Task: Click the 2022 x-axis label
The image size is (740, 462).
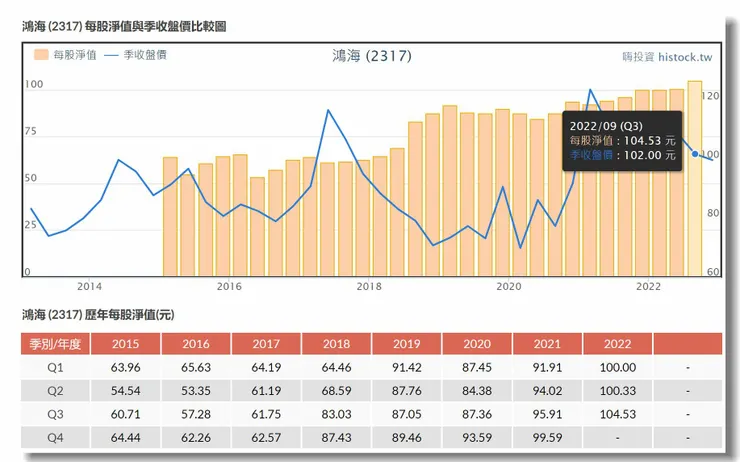Action: (648, 286)
